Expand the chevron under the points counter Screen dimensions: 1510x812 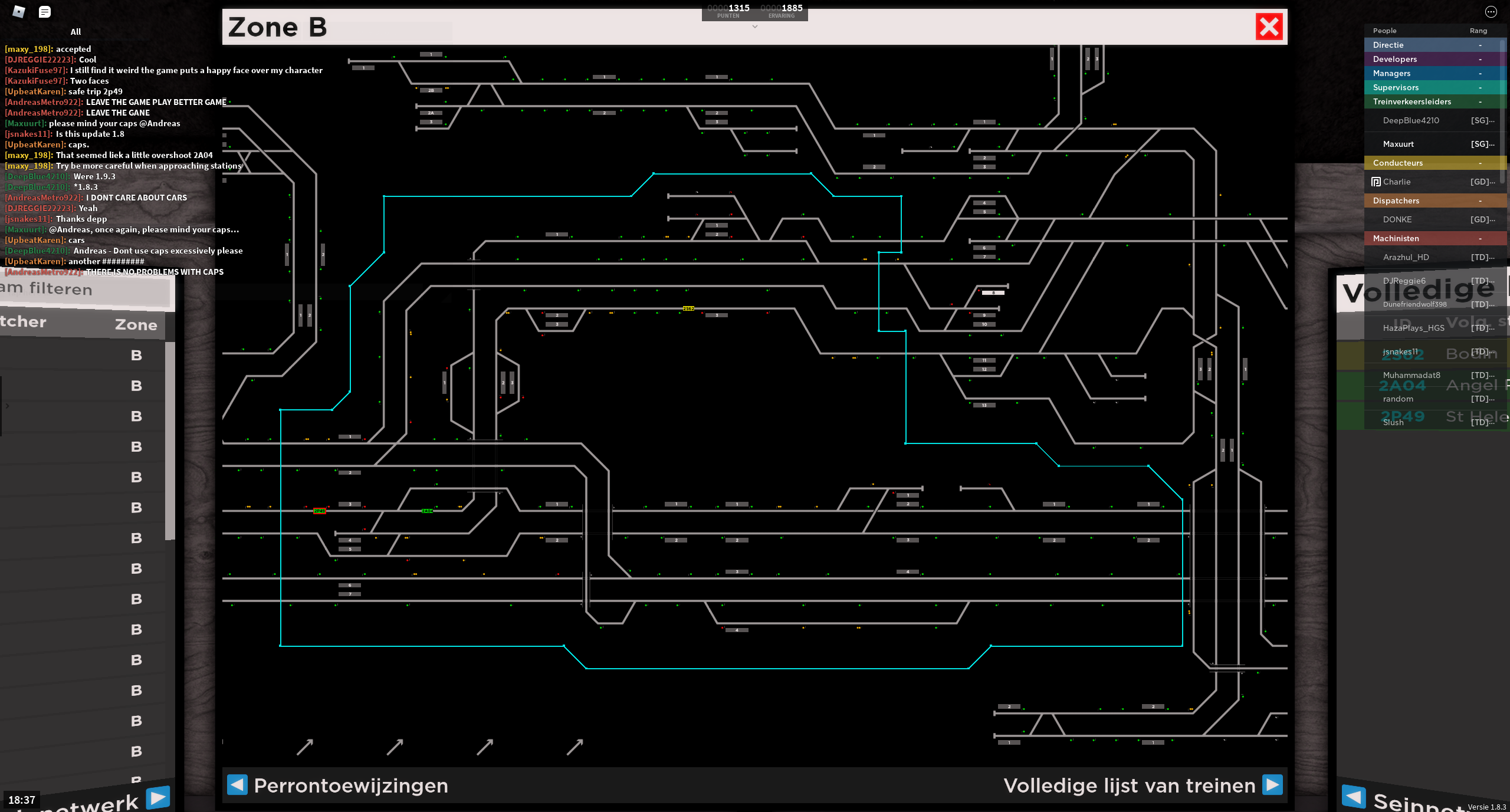pos(754,27)
